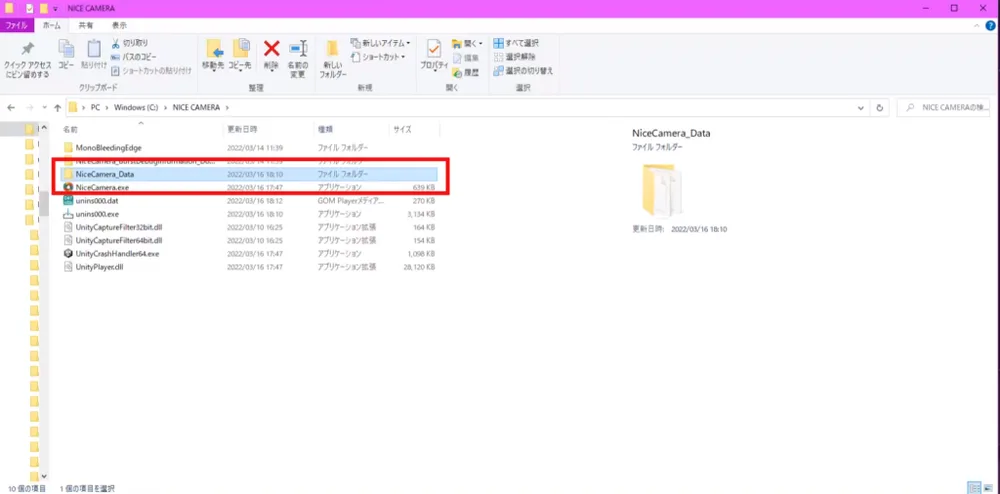Click the UnityCrashHandler64.exe Unity icon
1000x494 pixels.
68,254
